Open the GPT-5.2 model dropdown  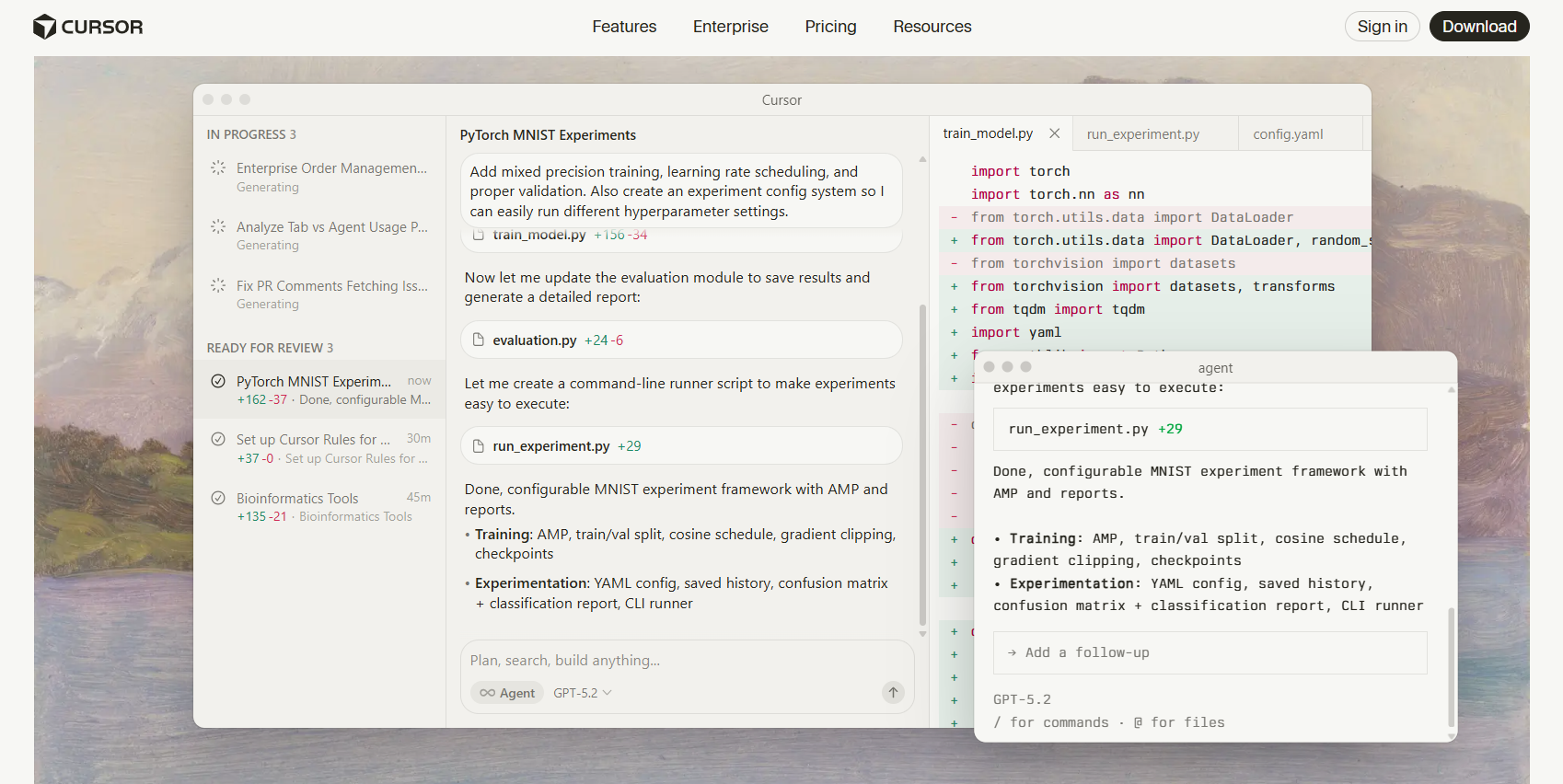[583, 693]
